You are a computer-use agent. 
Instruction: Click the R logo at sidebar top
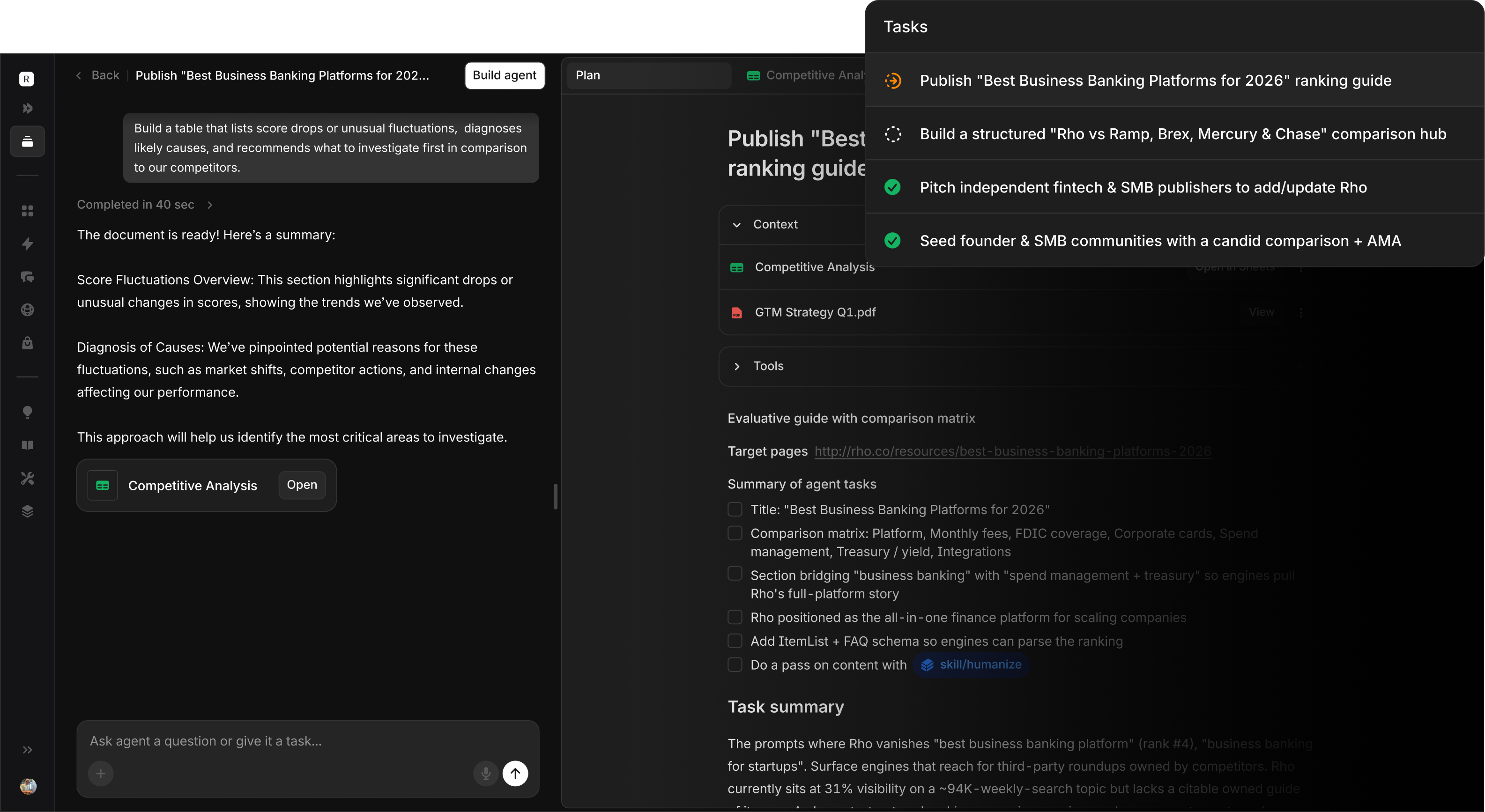(x=27, y=79)
